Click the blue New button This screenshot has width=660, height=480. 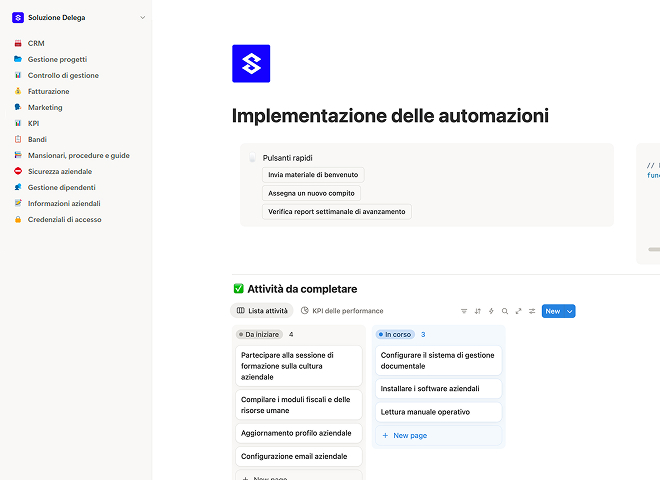coord(553,311)
